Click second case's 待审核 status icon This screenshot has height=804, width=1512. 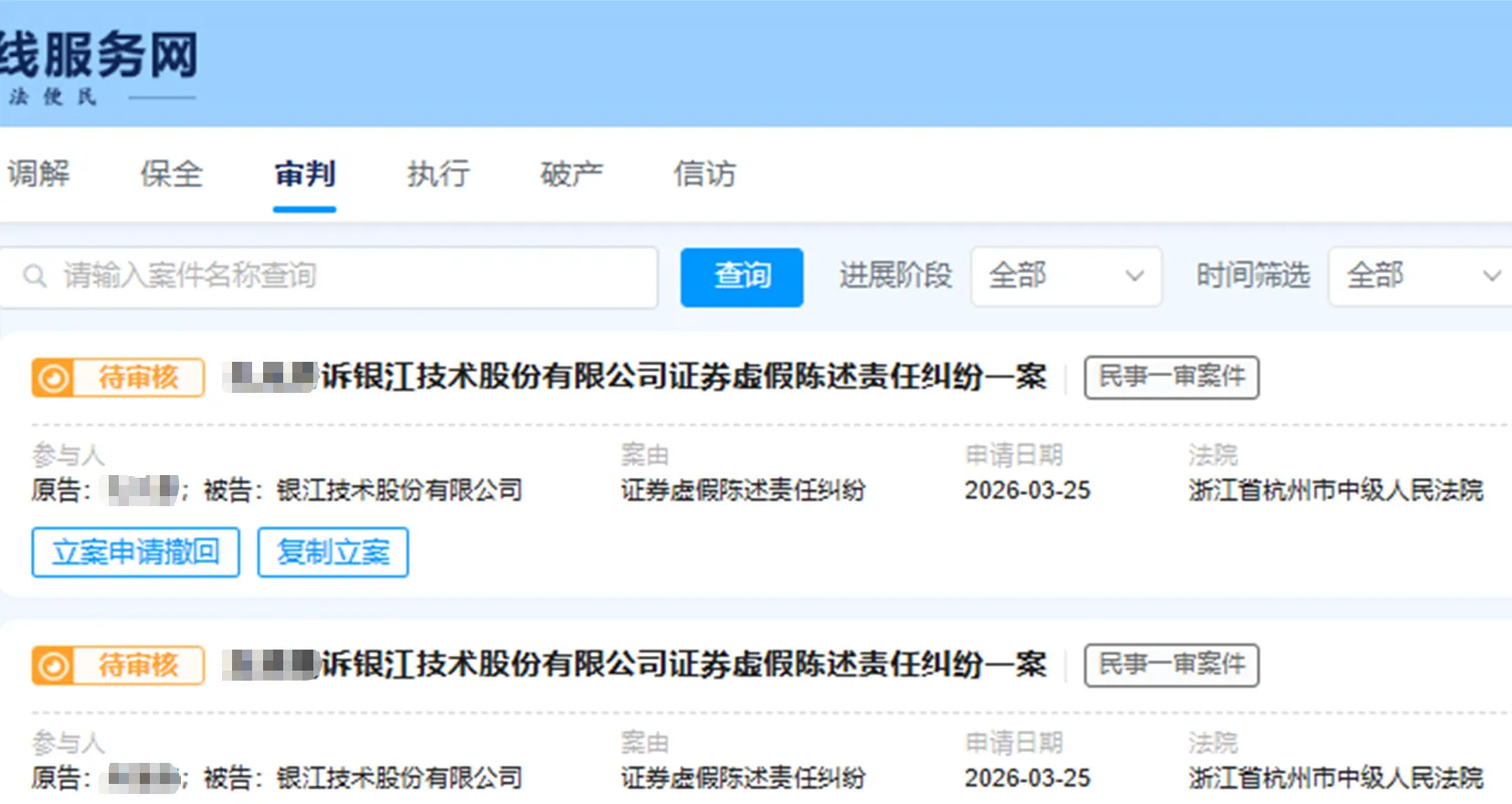click(54, 665)
